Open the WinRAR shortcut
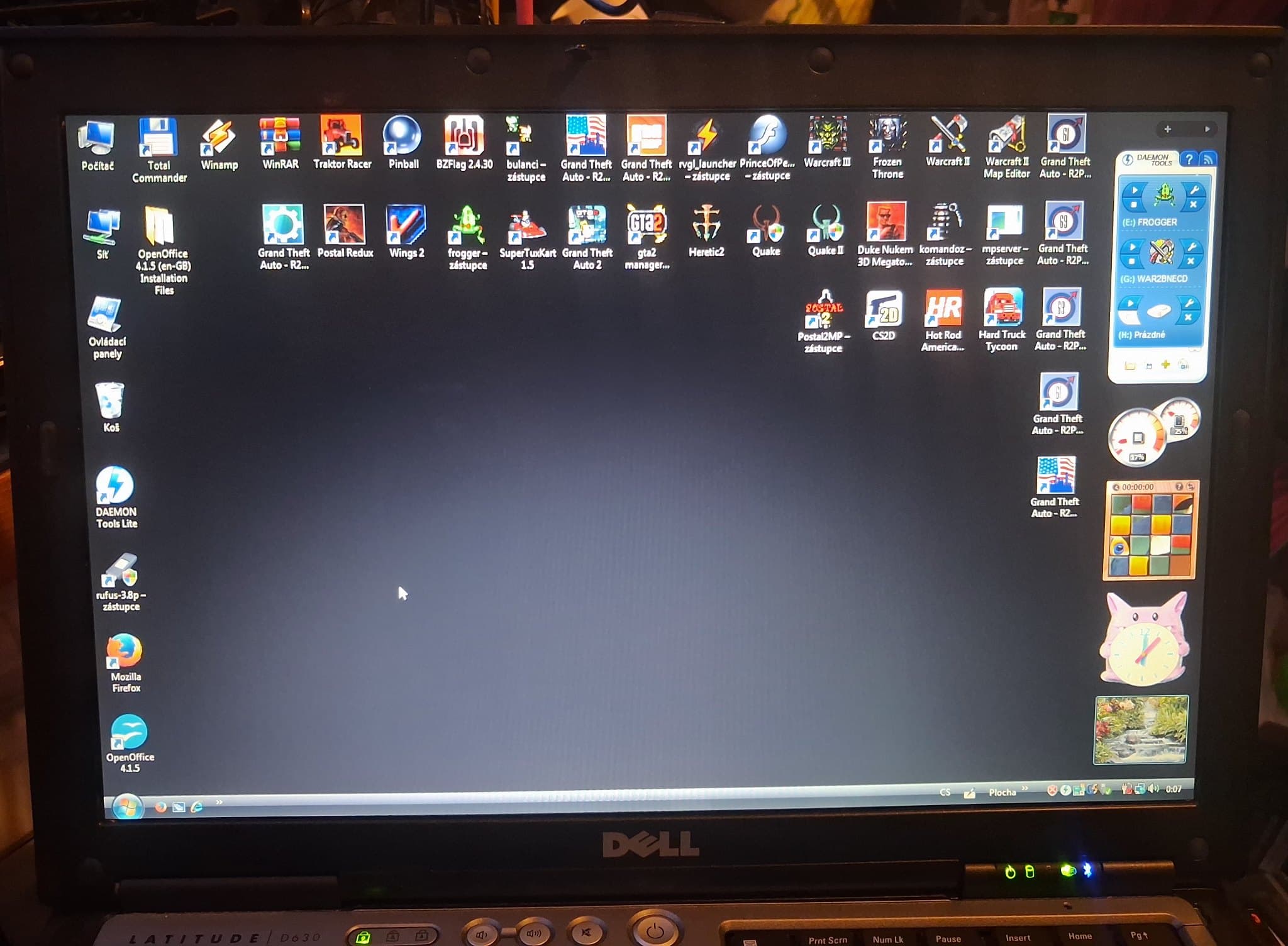Viewport: 1288px width, 946px height. [x=280, y=144]
